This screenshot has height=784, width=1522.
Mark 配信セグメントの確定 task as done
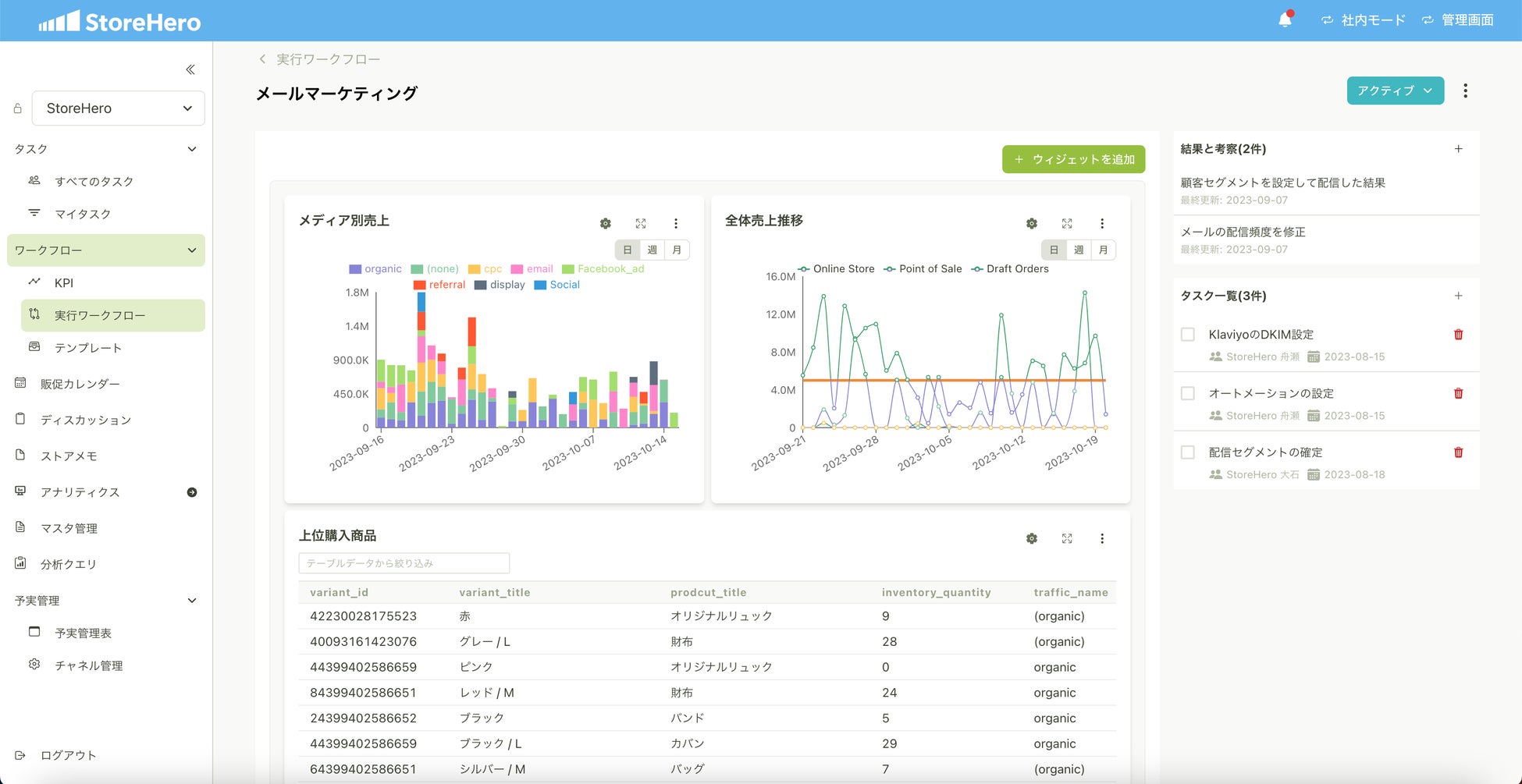pyautogui.click(x=1188, y=452)
